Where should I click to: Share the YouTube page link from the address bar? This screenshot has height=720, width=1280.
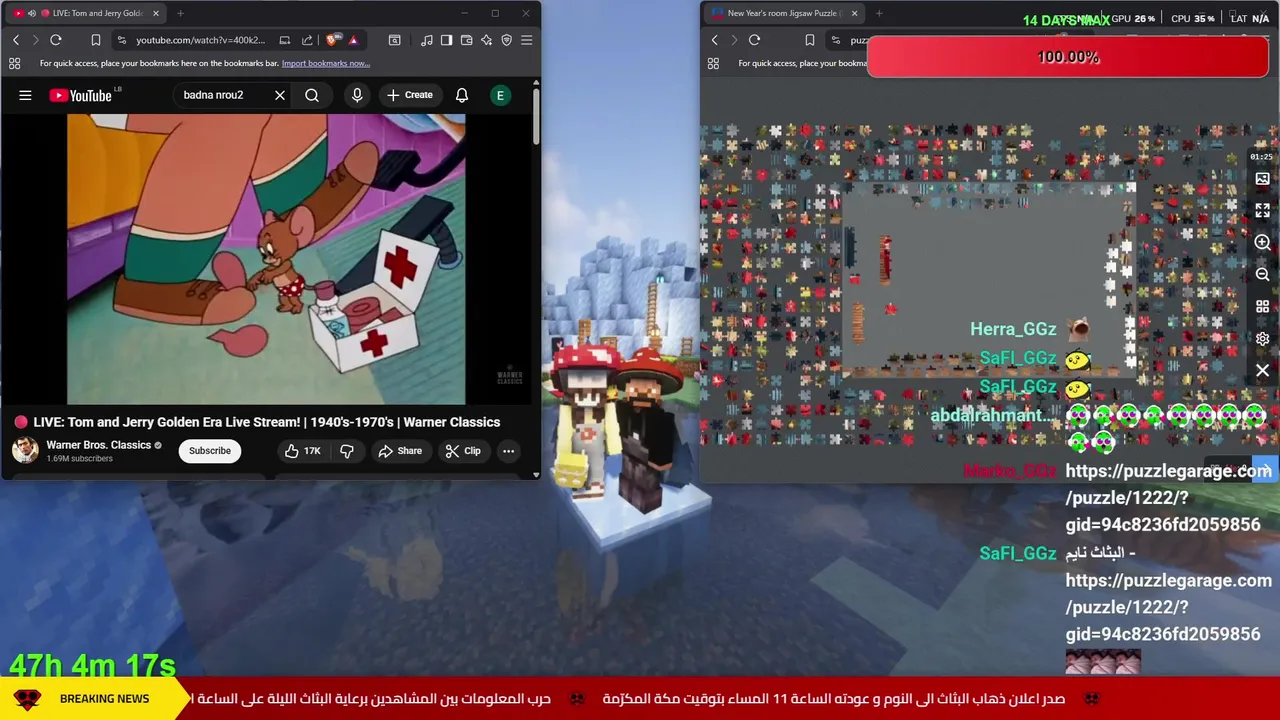tap(307, 40)
